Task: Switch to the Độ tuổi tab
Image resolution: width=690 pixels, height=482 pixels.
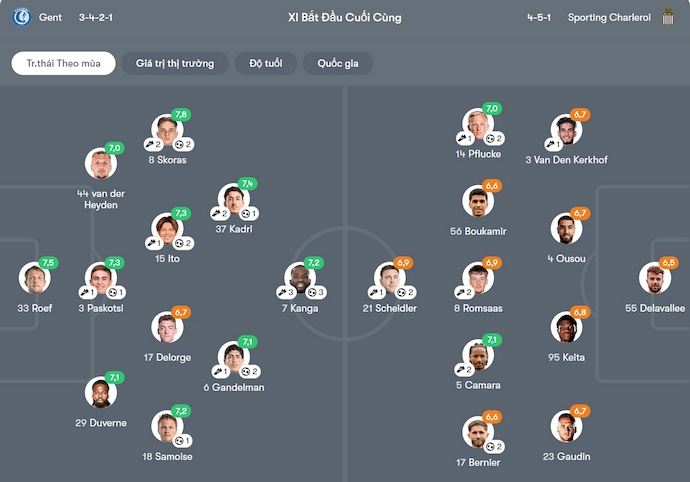Action: pyautogui.click(x=265, y=63)
